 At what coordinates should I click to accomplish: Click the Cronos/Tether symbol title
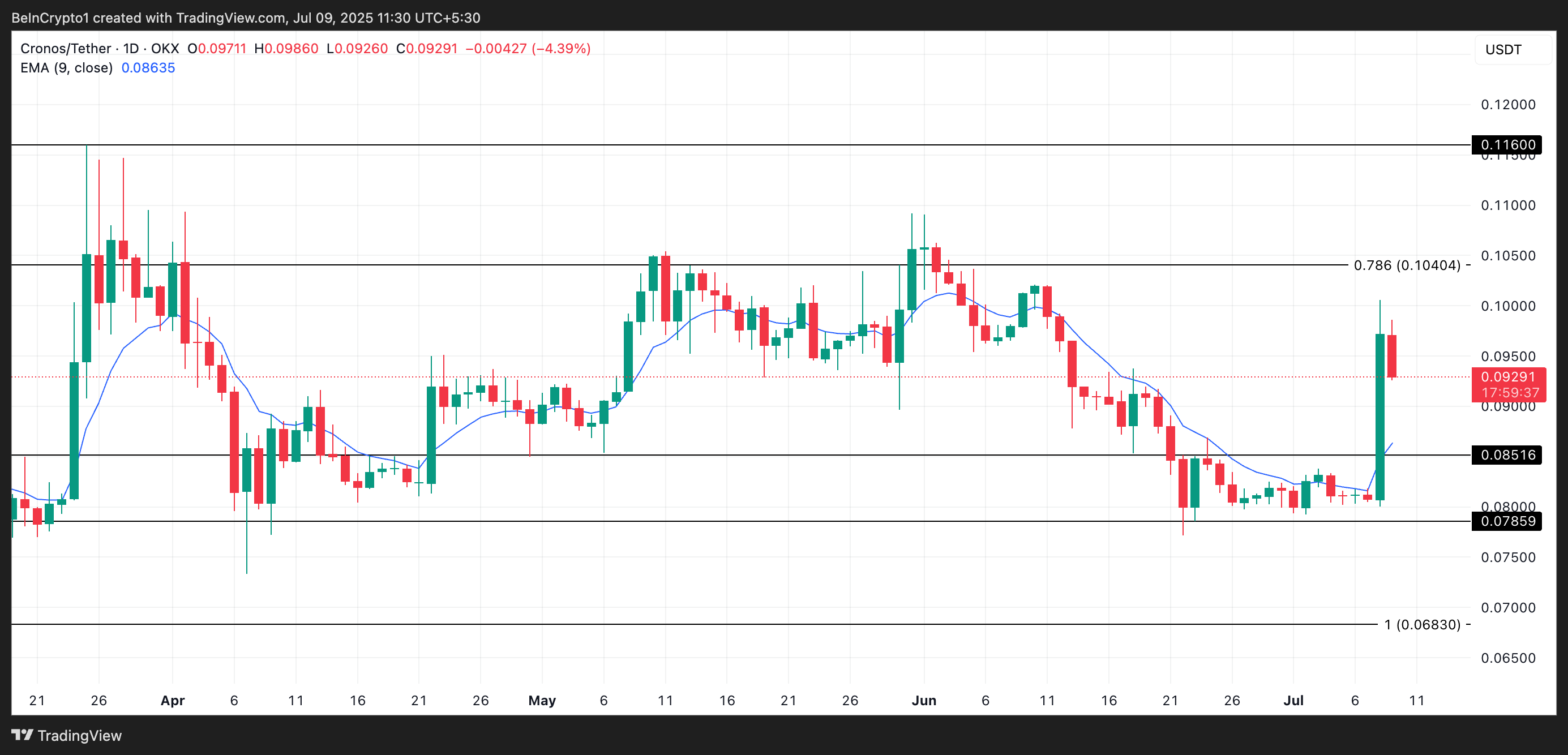[66, 49]
